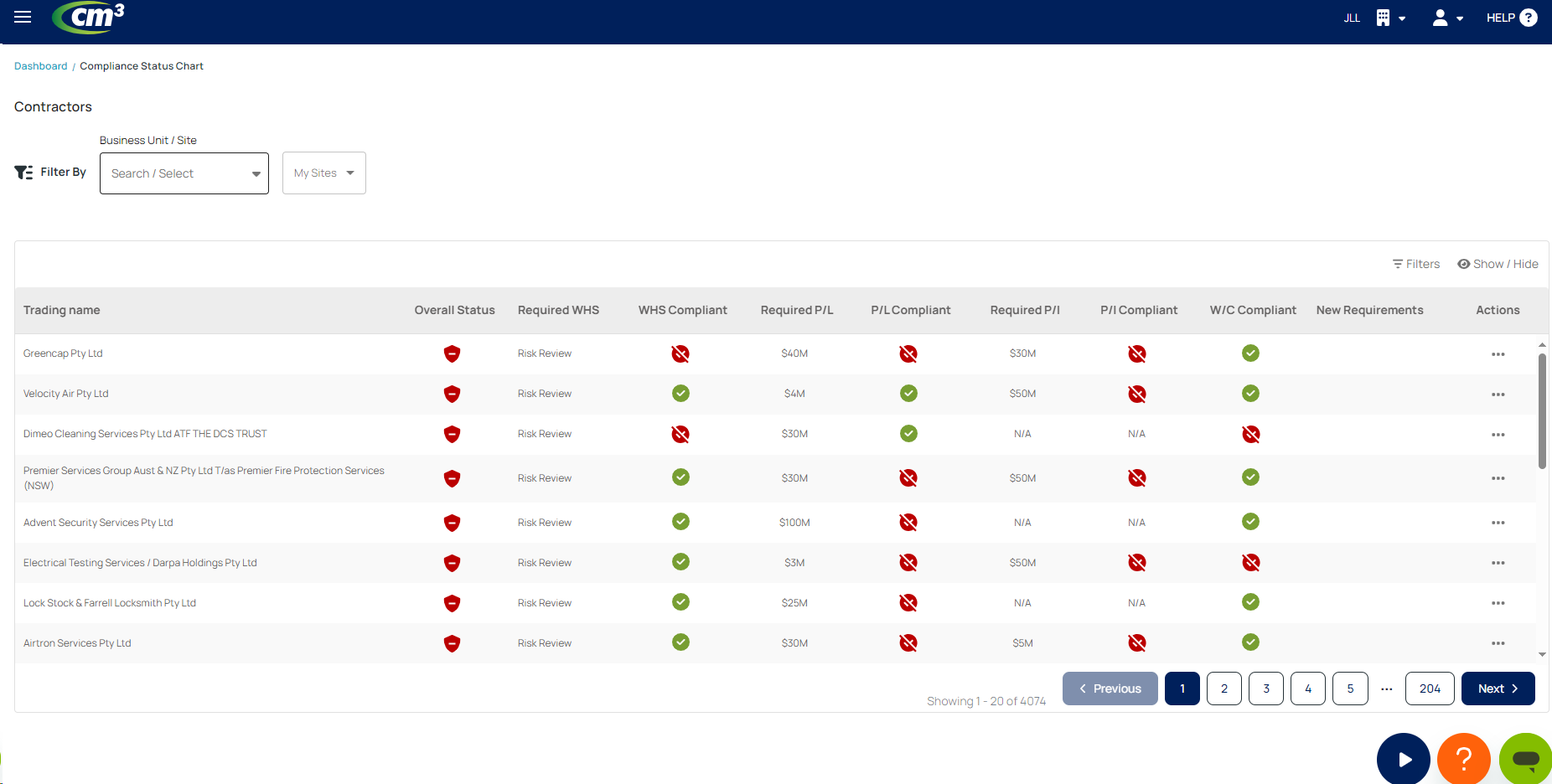Image resolution: width=1552 pixels, height=784 pixels.
Task: Toggle Show / Hide columns
Action: tap(1498, 264)
